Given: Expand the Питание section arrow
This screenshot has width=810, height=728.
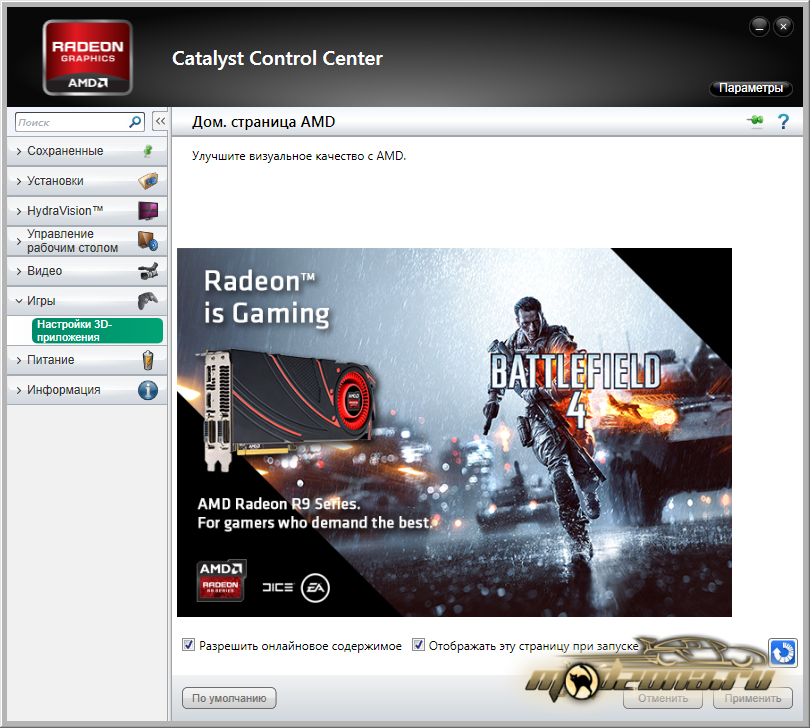Looking at the screenshot, I should pos(19,360).
